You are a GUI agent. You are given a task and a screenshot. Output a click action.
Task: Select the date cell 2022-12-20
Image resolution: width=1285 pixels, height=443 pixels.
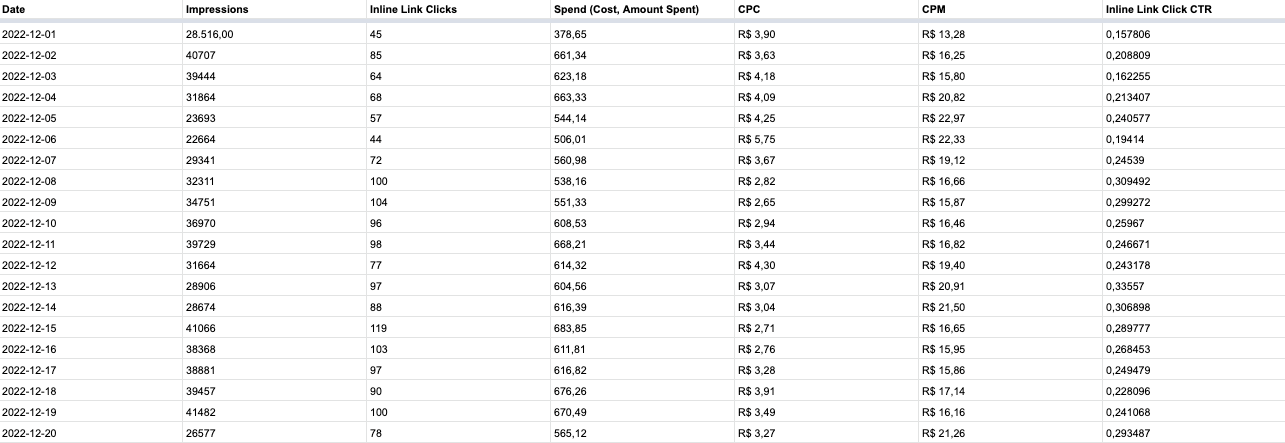[29, 432]
